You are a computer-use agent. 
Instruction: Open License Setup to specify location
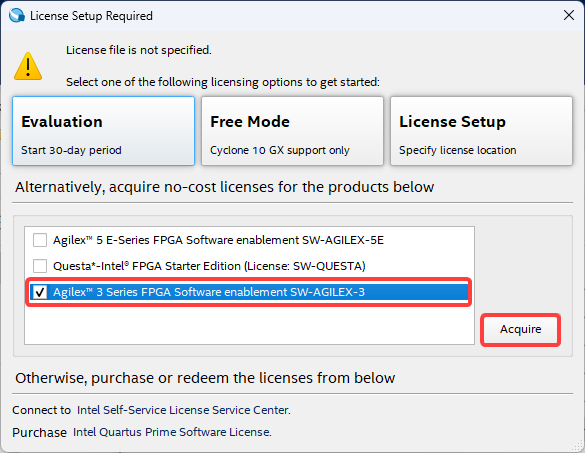point(481,131)
